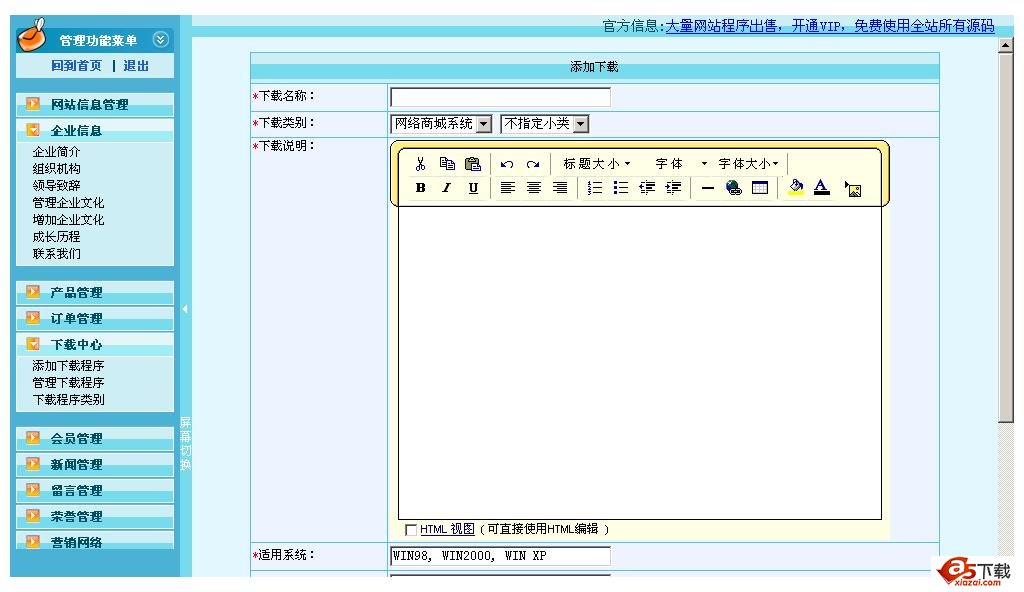Click the 退出 logout link

coord(136,66)
